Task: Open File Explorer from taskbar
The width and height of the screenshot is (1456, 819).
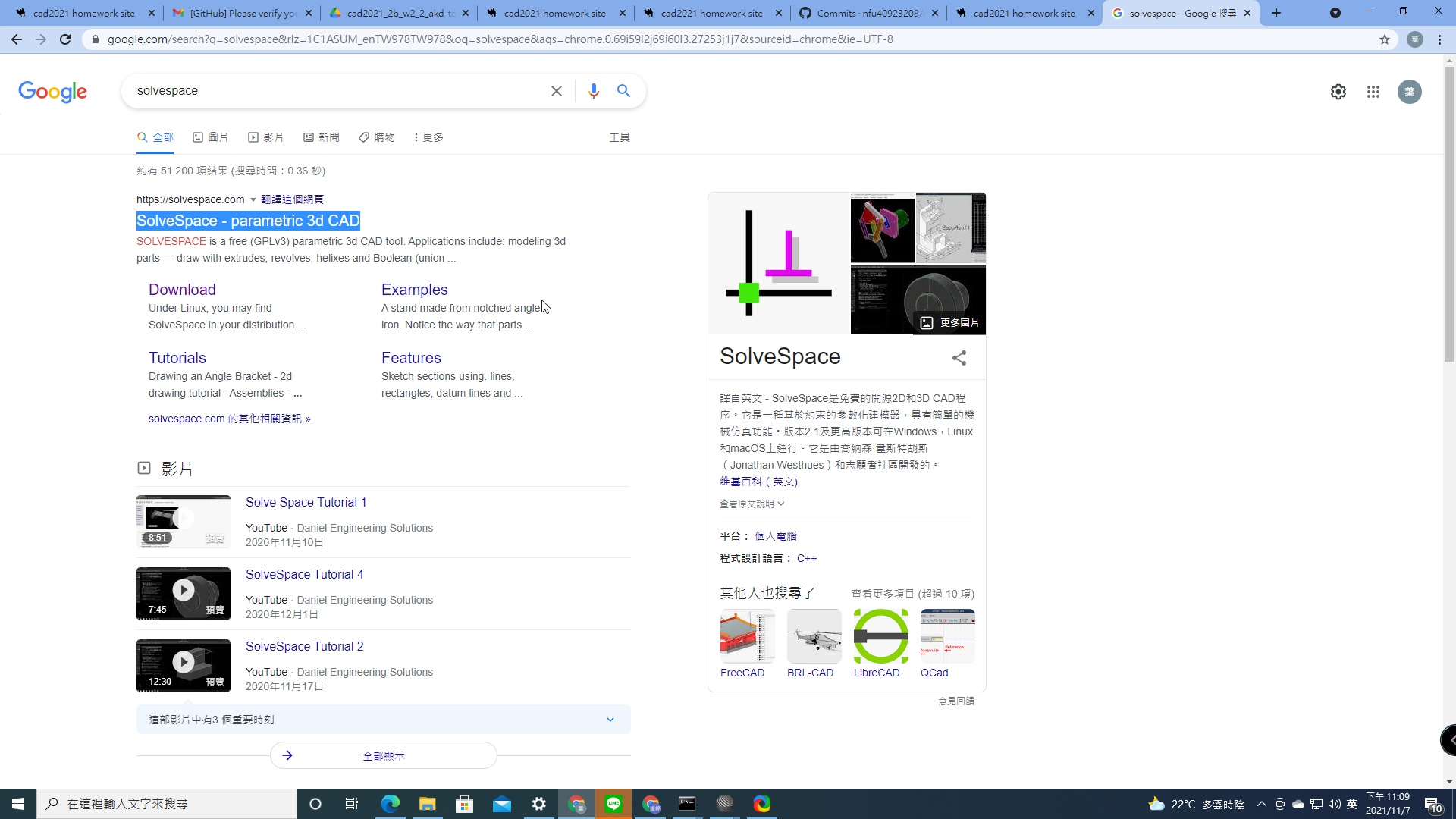Action: (x=428, y=804)
